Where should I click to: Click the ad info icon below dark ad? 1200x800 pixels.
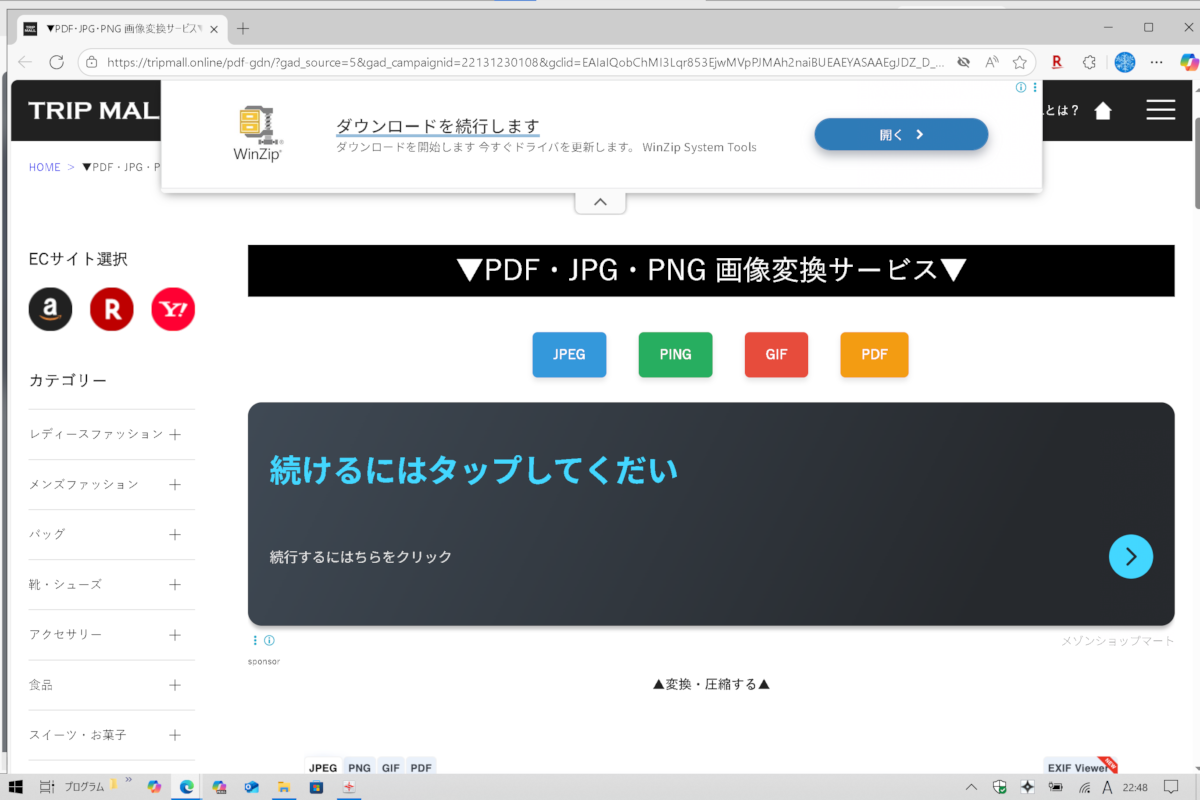click(269, 641)
